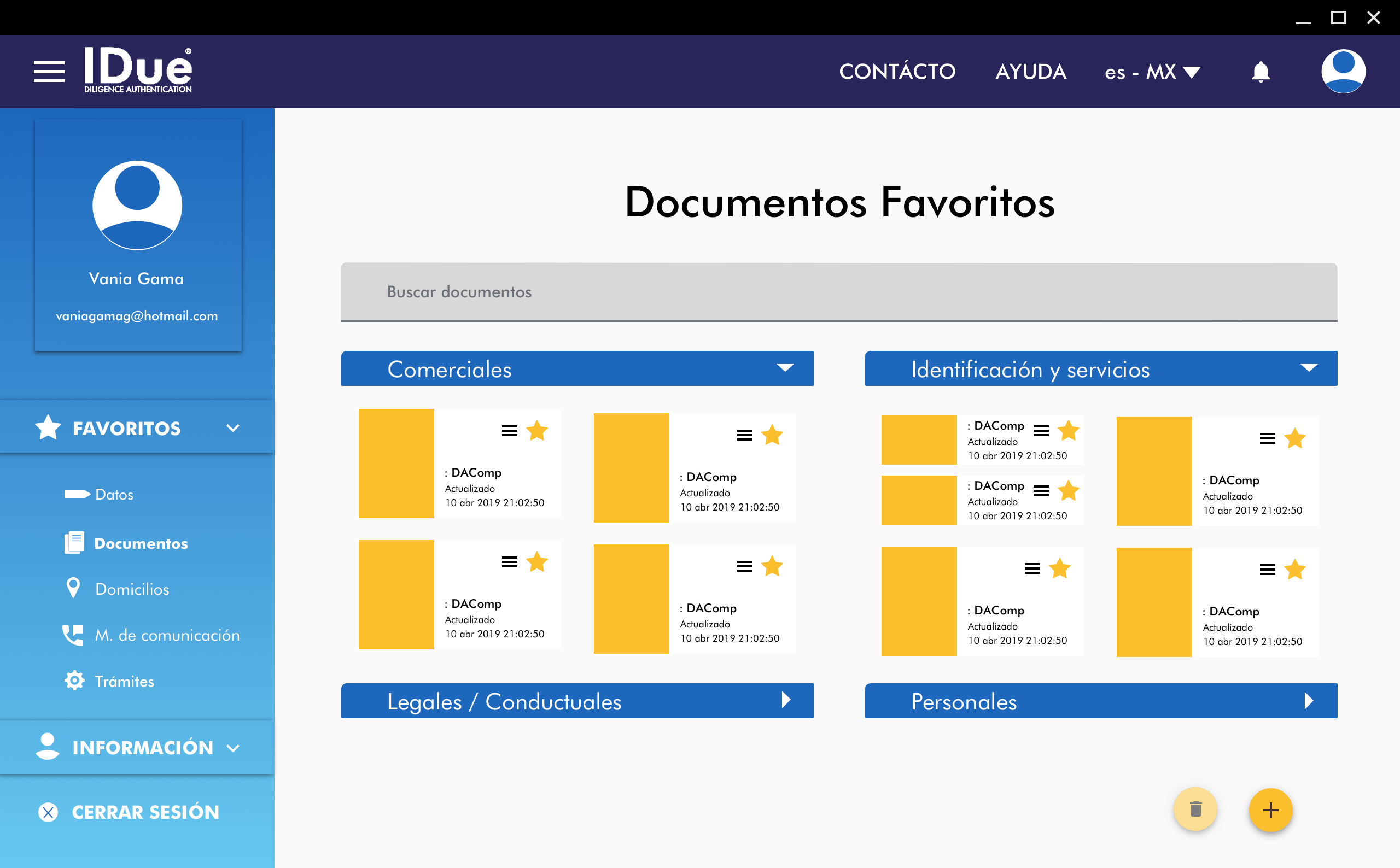The width and height of the screenshot is (1400, 868).
Task: Open menu of first Comerciales document card
Action: tap(509, 431)
